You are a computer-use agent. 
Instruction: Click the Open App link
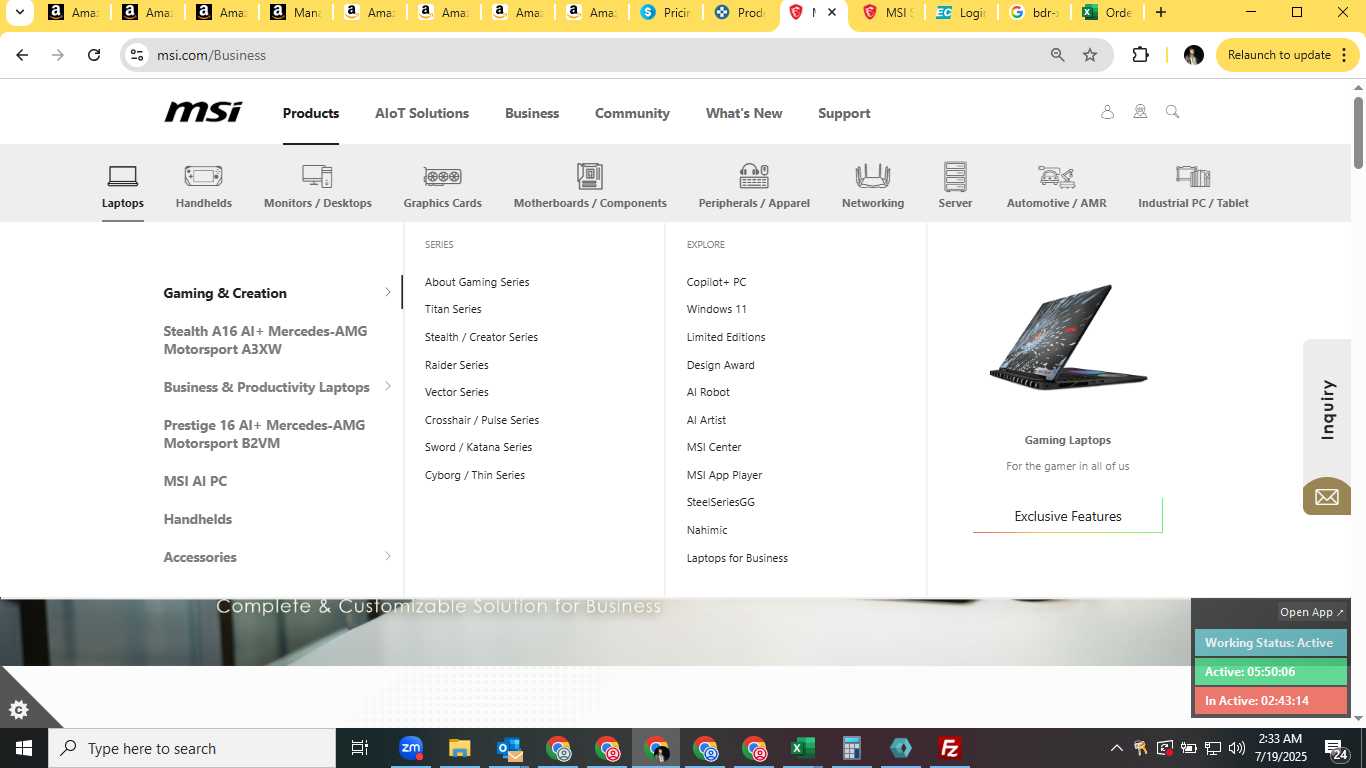(1312, 612)
